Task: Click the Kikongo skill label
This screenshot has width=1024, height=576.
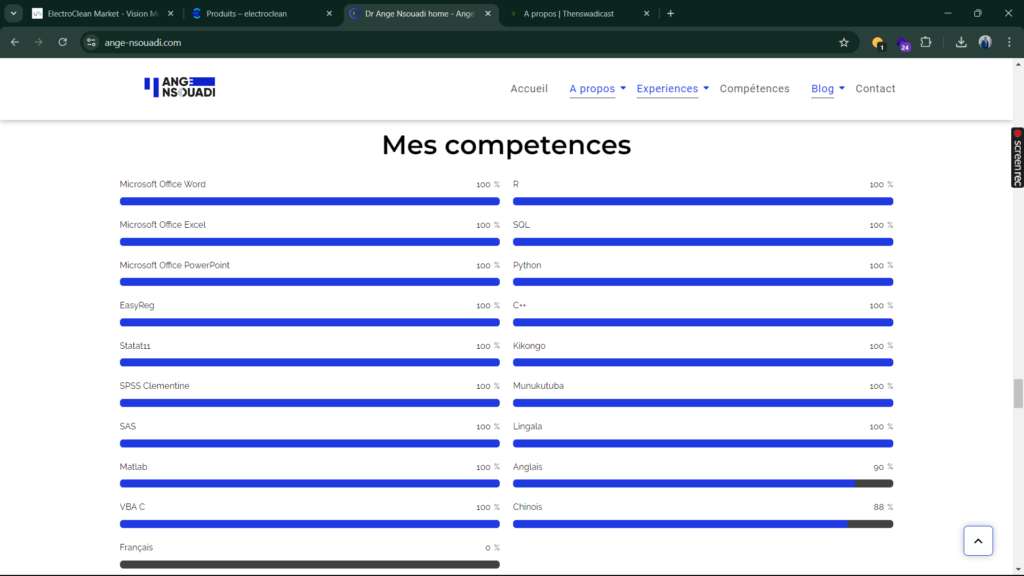Action: click(529, 345)
